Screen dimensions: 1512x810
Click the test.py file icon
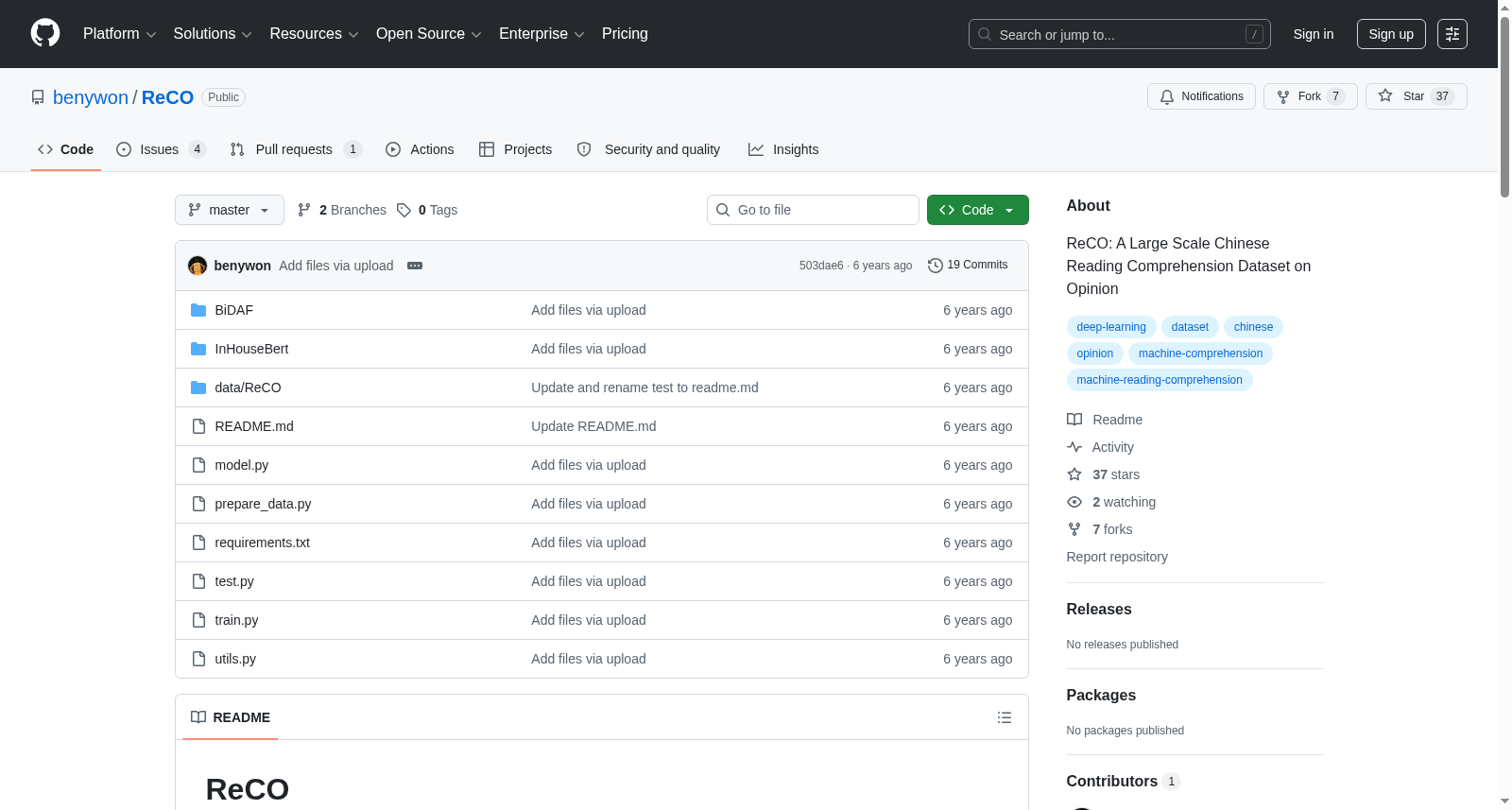(x=198, y=581)
